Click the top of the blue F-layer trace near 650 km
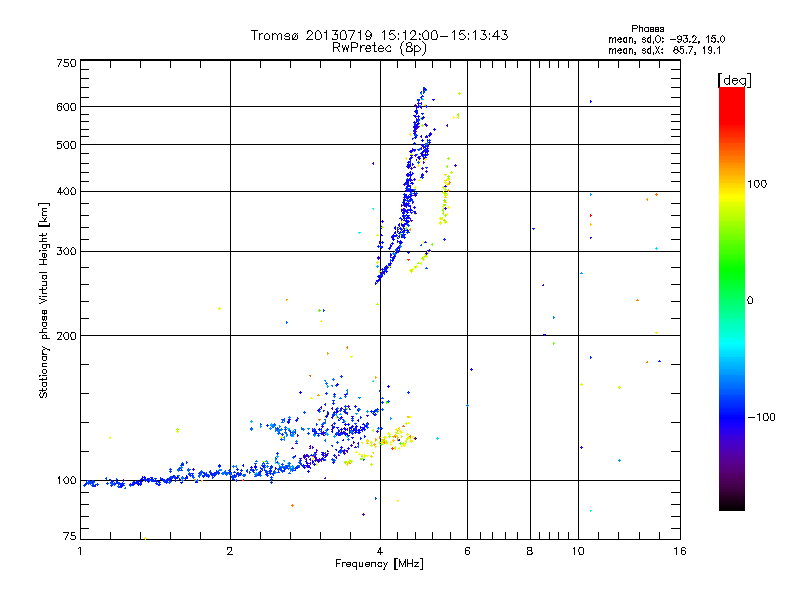This screenshot has height=600, width=800. tap(423, 90)
